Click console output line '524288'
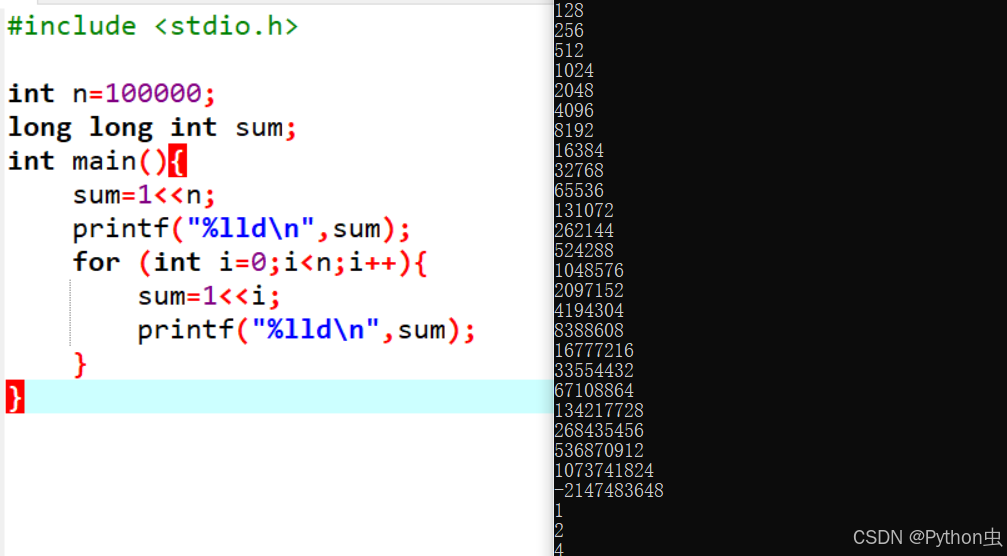This screenshot has height=556, width=1007. click(584, 250)
